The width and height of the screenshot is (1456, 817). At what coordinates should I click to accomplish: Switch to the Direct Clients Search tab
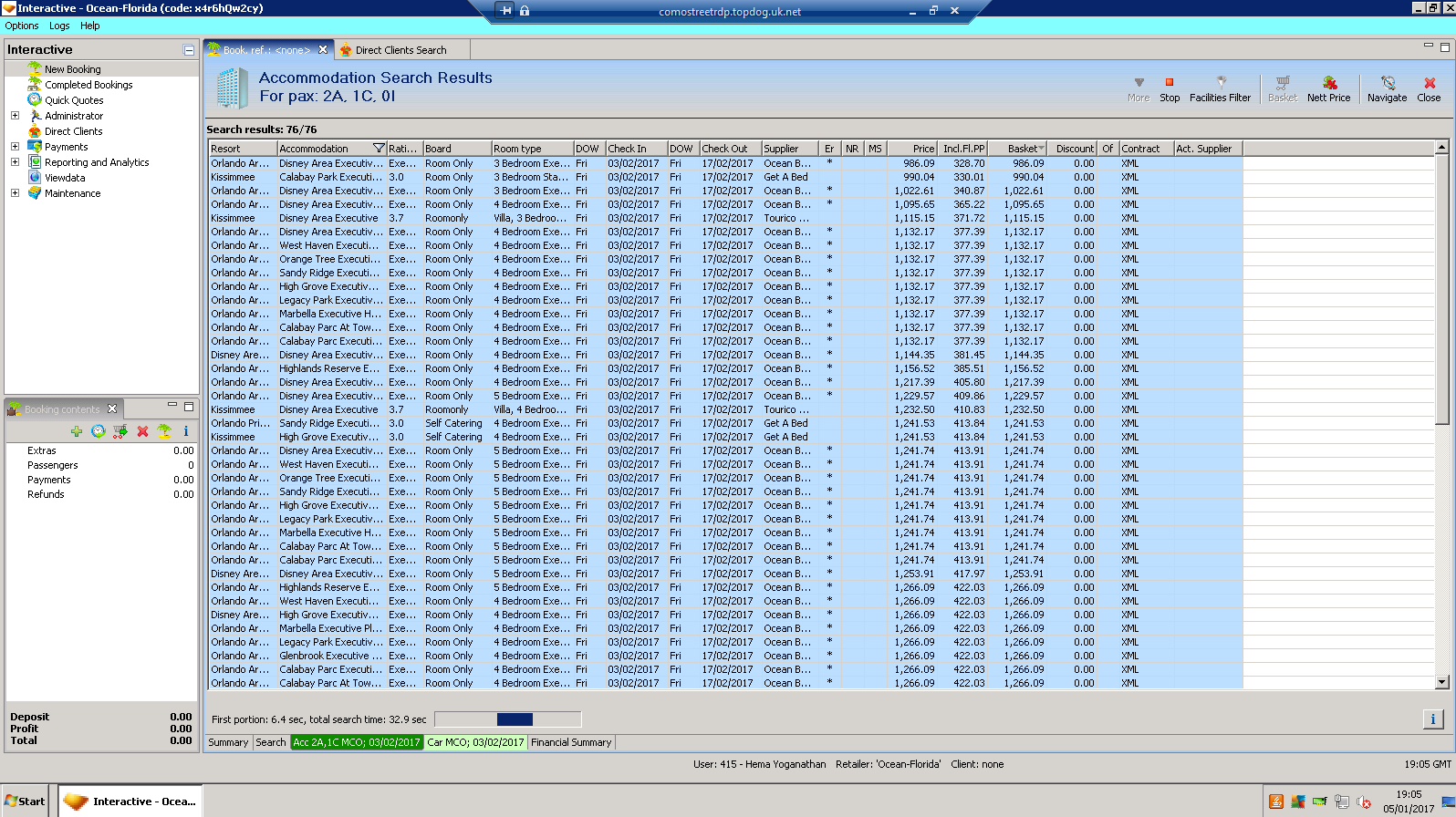point(401,50)
